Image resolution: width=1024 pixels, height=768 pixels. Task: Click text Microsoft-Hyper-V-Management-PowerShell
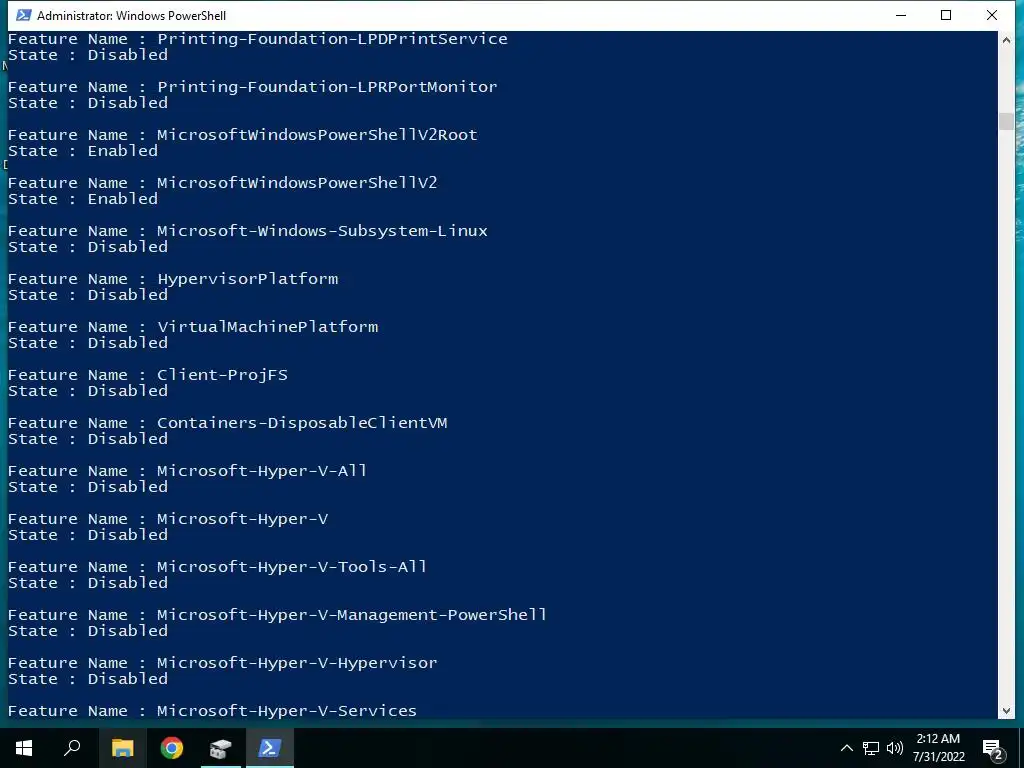(352, 615)
